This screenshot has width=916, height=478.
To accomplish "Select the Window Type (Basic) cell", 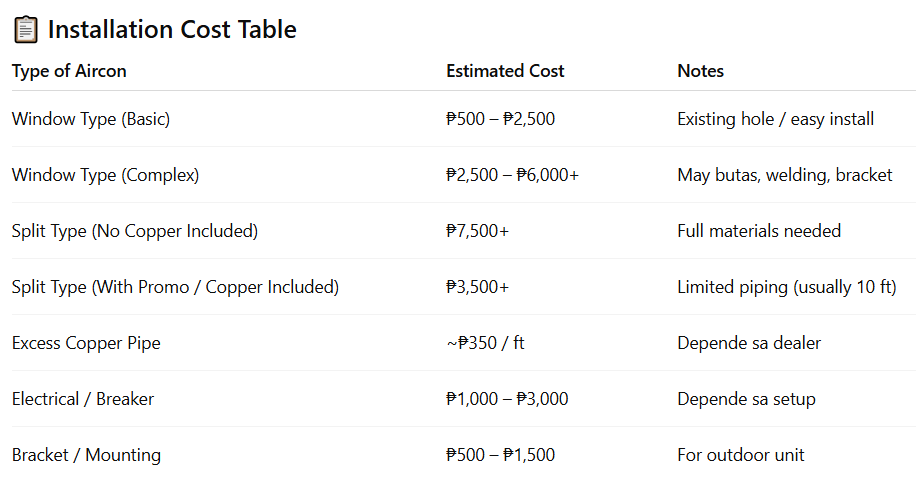I will coord(91,119).
